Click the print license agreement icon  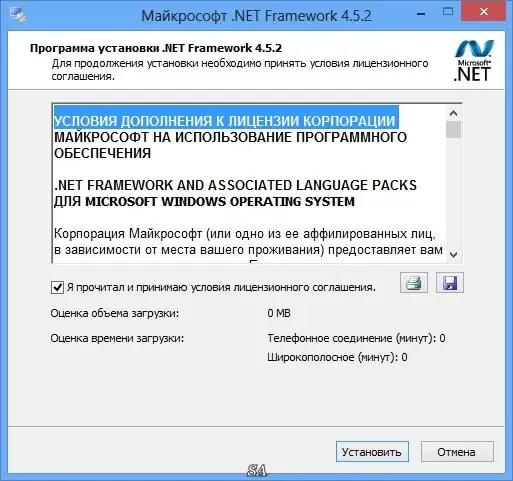coord(414,283)
